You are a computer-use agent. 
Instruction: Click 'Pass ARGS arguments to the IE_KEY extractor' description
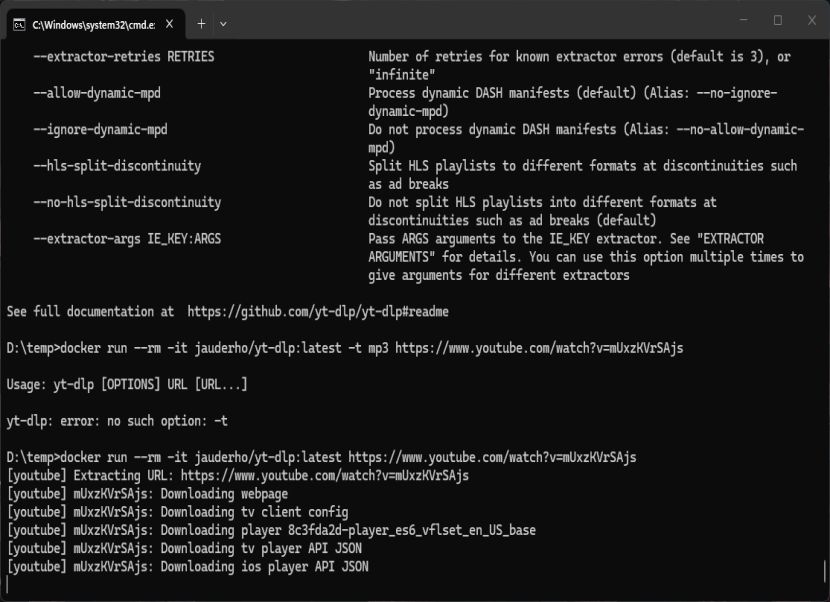(586, 257)
